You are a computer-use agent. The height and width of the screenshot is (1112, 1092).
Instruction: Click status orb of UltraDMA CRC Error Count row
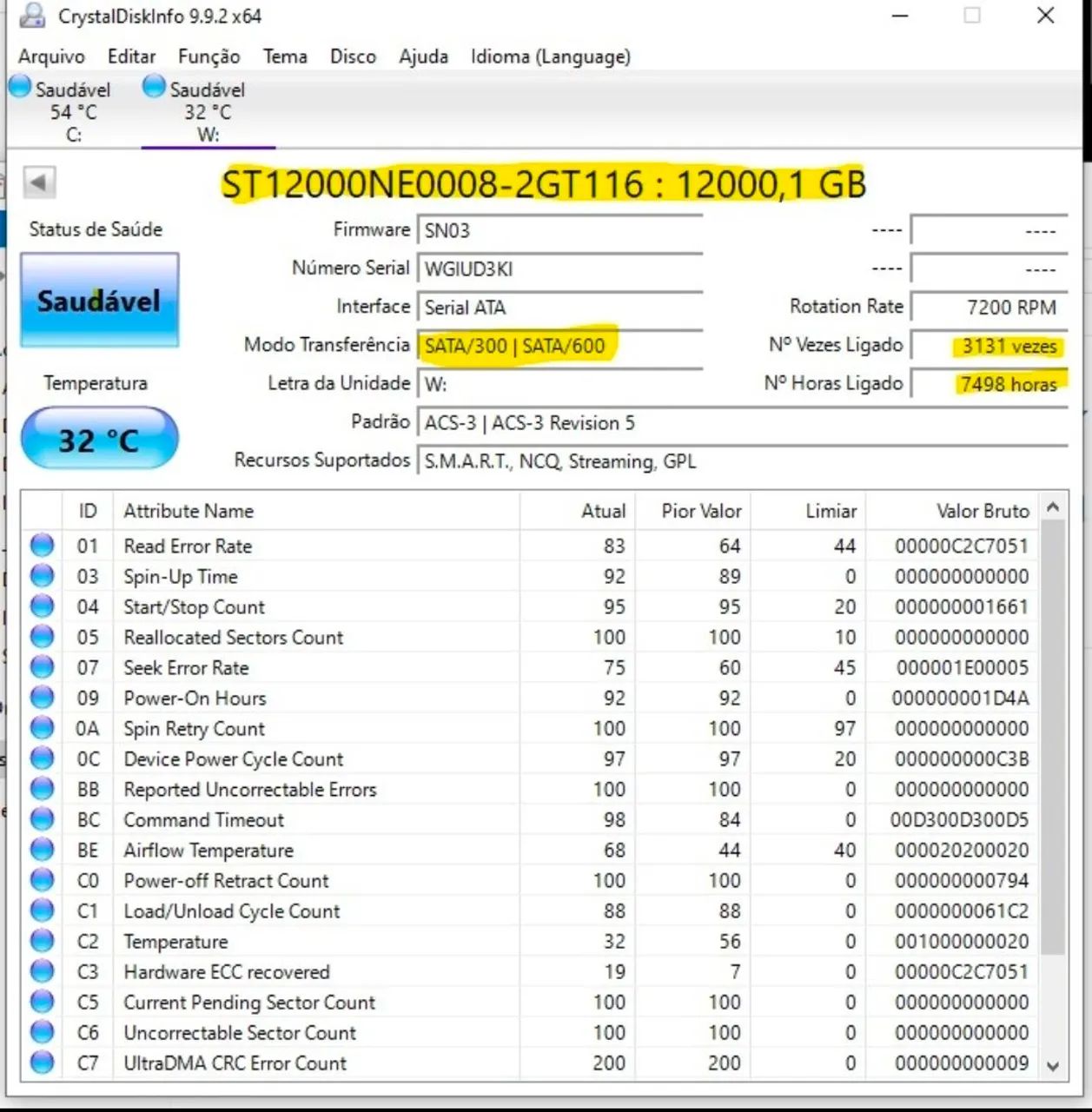click(x=42, y=1062)
